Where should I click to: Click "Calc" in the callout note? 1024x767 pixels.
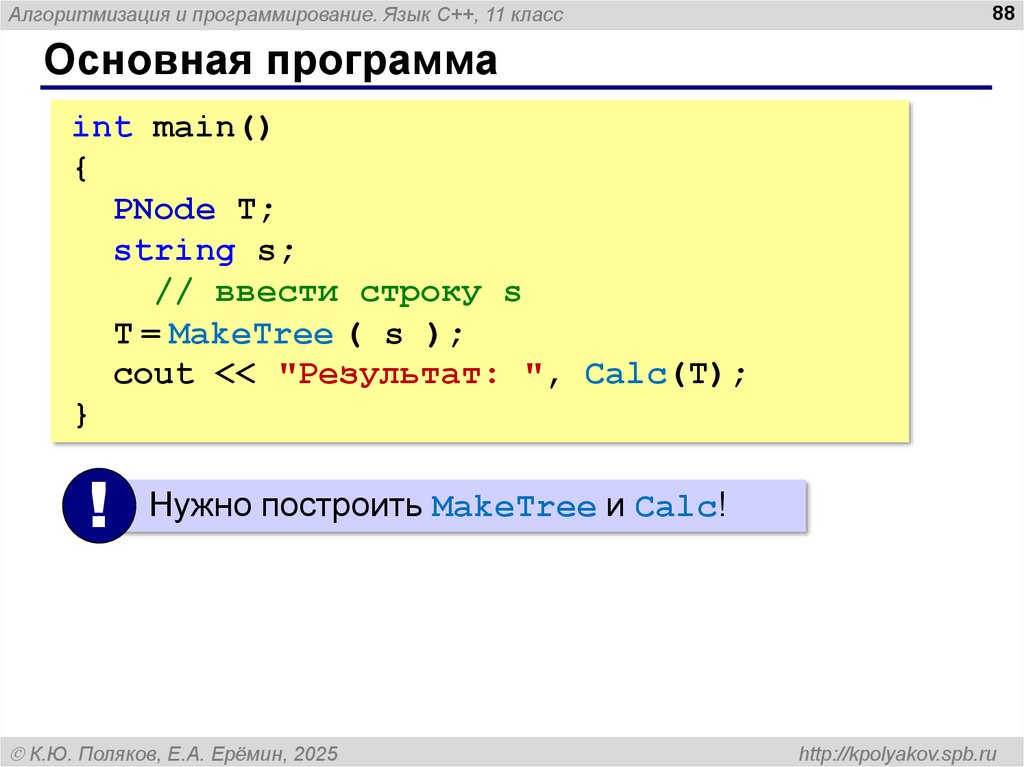pos(675,507)
